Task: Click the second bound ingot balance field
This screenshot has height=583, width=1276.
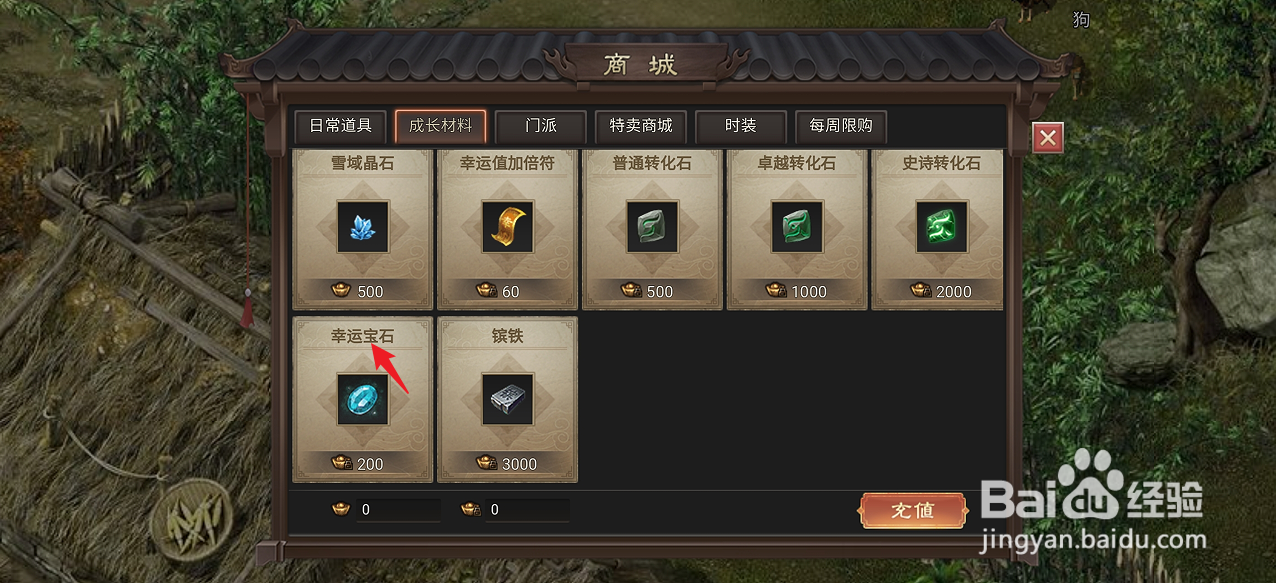Action: coord(527,510)
